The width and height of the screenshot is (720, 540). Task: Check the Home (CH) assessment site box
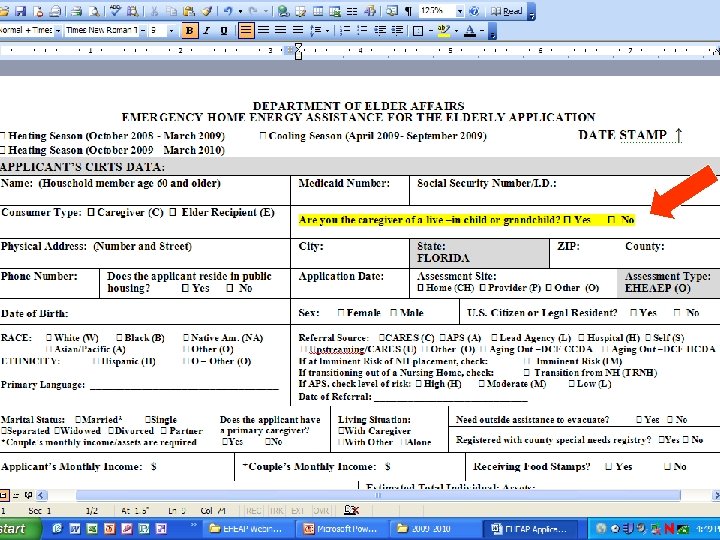click(420, 288)
